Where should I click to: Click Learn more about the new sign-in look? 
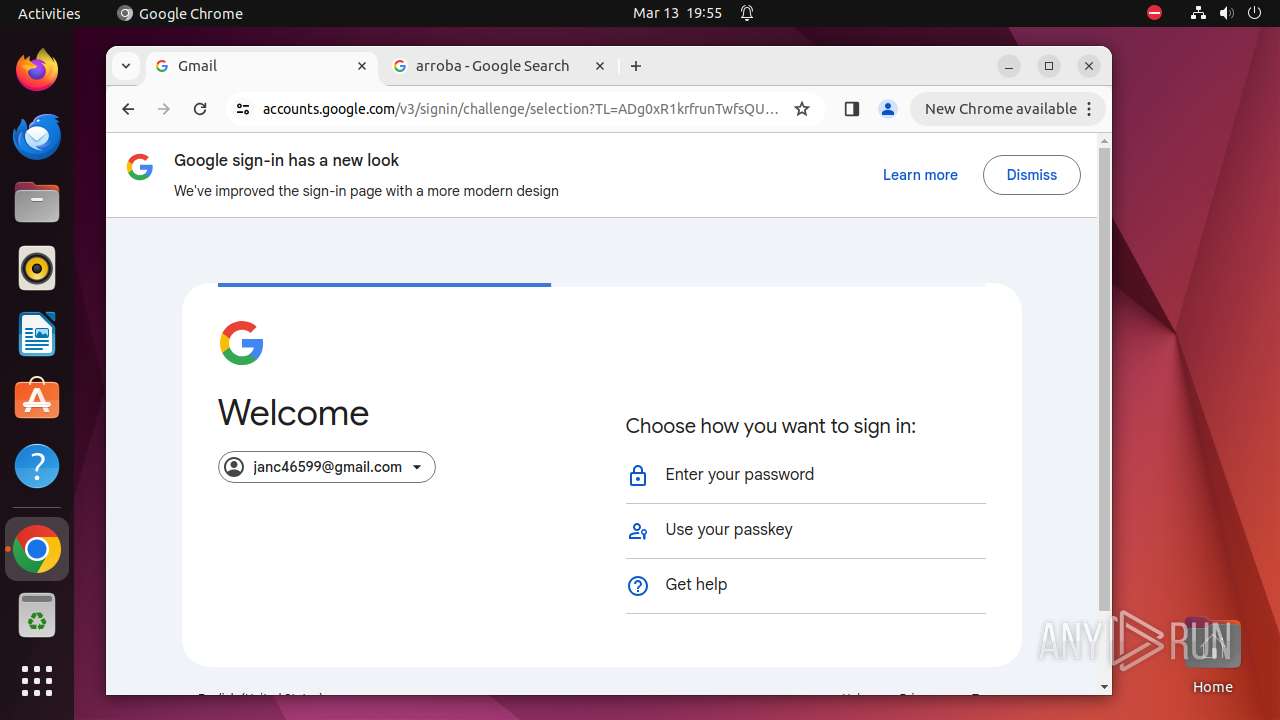tap(920, 175)
